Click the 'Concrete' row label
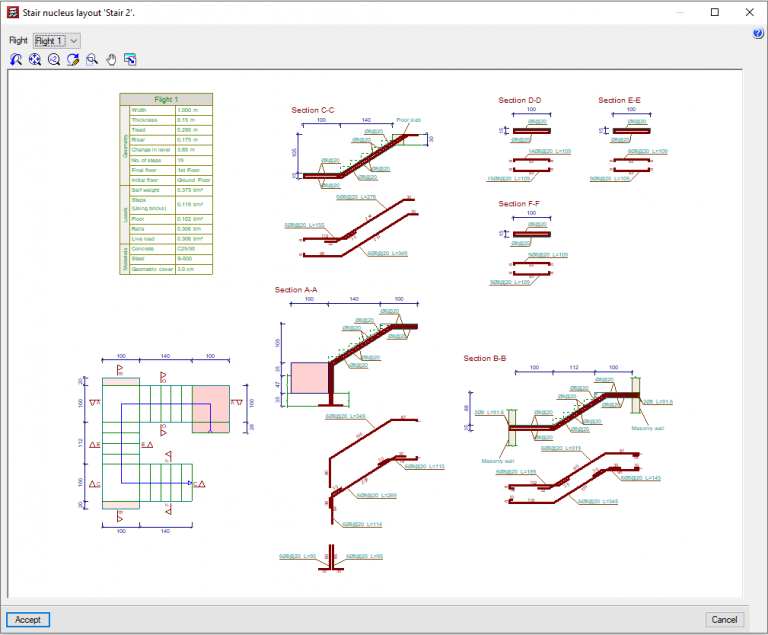Viewport: 768px width, 635px height. pyautogui.click(x=143, y=248)
